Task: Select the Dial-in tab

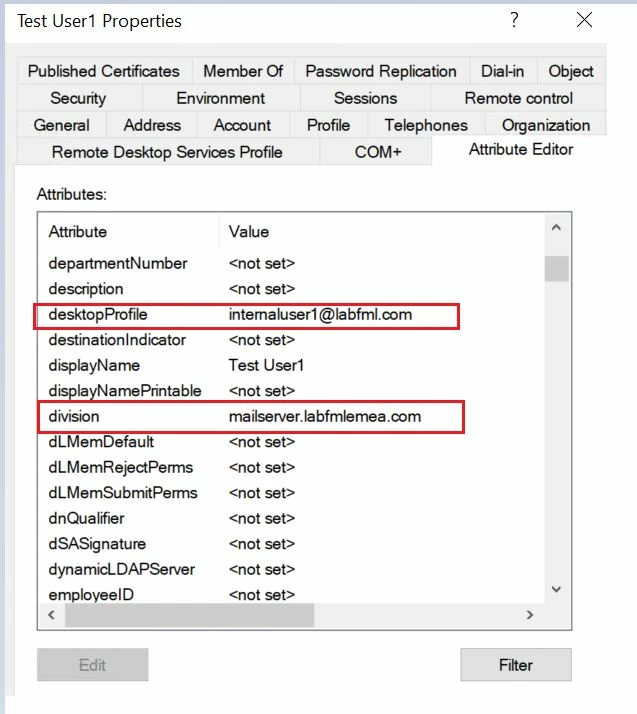Action: coord(503,71)
